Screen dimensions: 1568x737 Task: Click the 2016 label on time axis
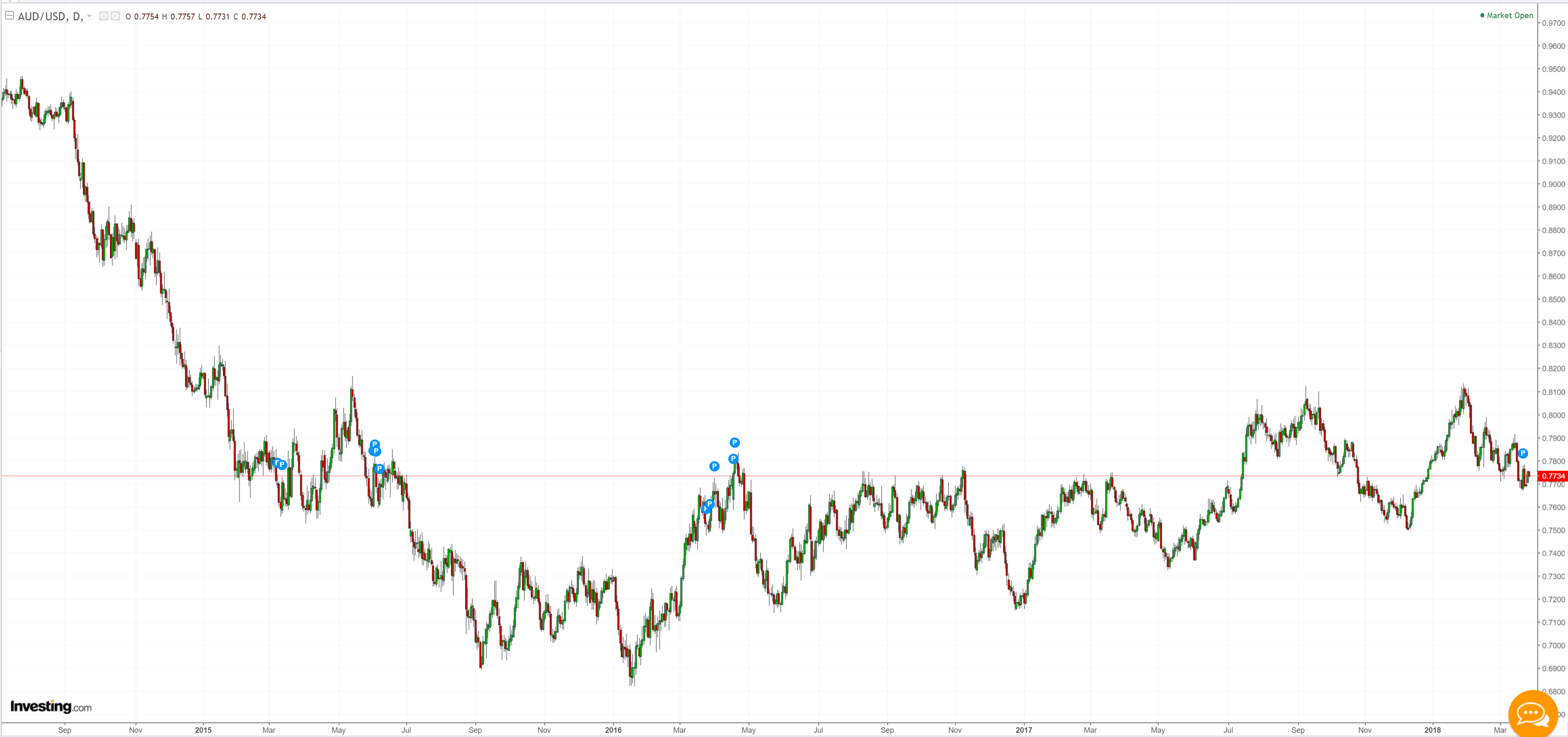click(613, 730)
